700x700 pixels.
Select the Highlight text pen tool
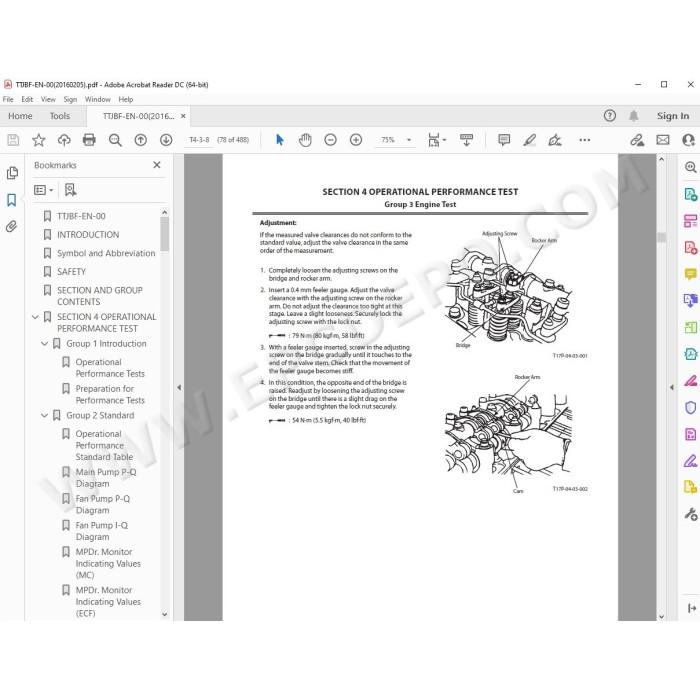(x=529, y=140)
